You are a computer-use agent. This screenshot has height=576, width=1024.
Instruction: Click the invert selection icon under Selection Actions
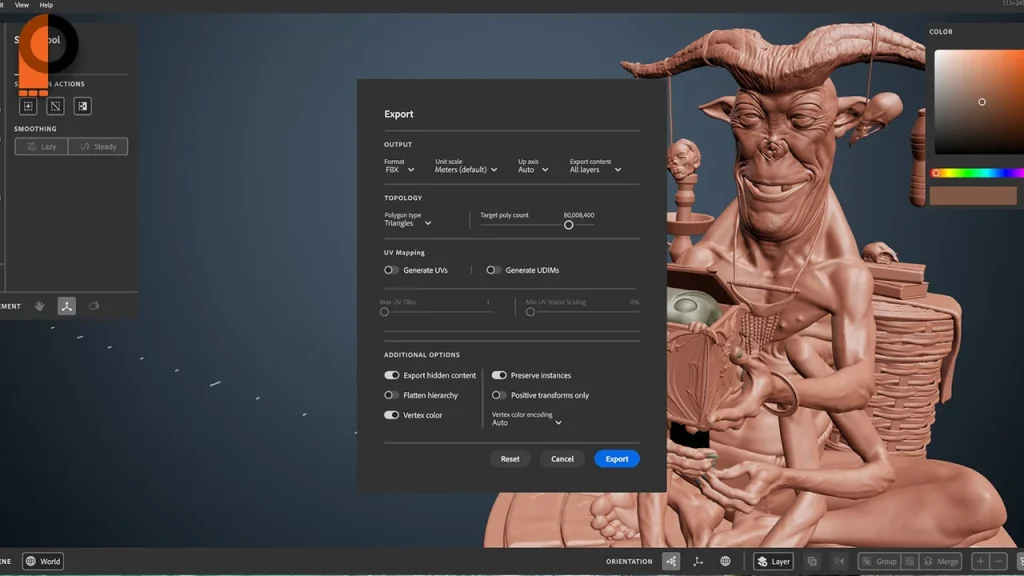click(x=54, y=105)
